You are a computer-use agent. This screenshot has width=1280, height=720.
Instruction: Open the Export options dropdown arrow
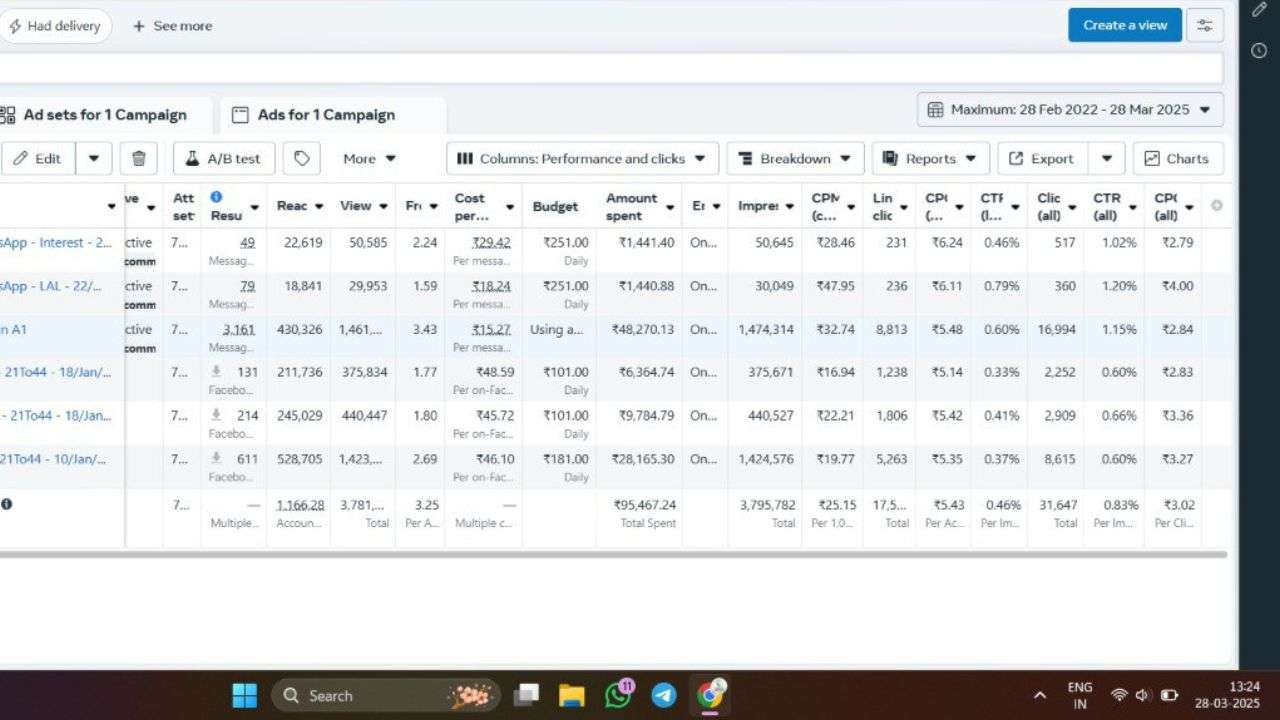pos(1107,158)
